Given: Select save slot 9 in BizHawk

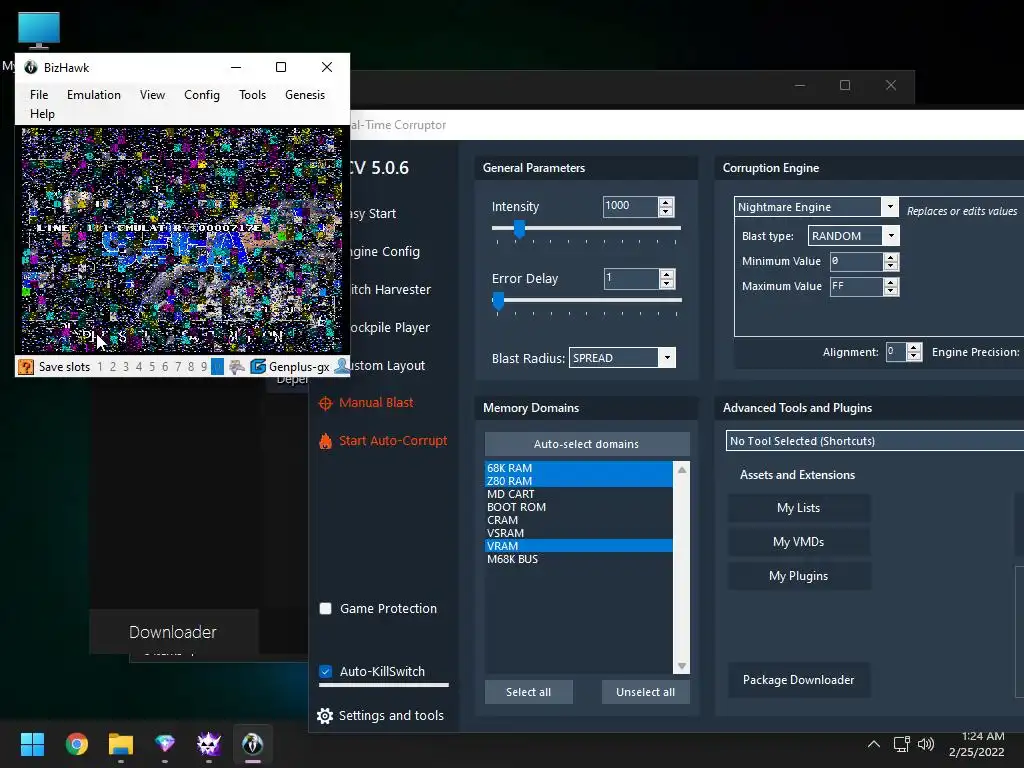Looking at the screenshot, I should pos(204,367).
